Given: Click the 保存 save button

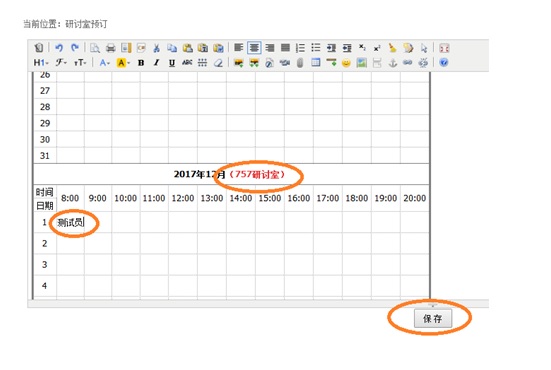Looking at the screenshot, I should coord(433,319).
